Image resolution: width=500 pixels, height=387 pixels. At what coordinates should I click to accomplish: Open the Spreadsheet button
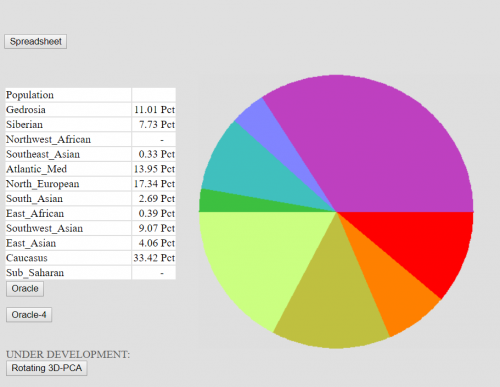pyautogui.click(x=35, y=42)
